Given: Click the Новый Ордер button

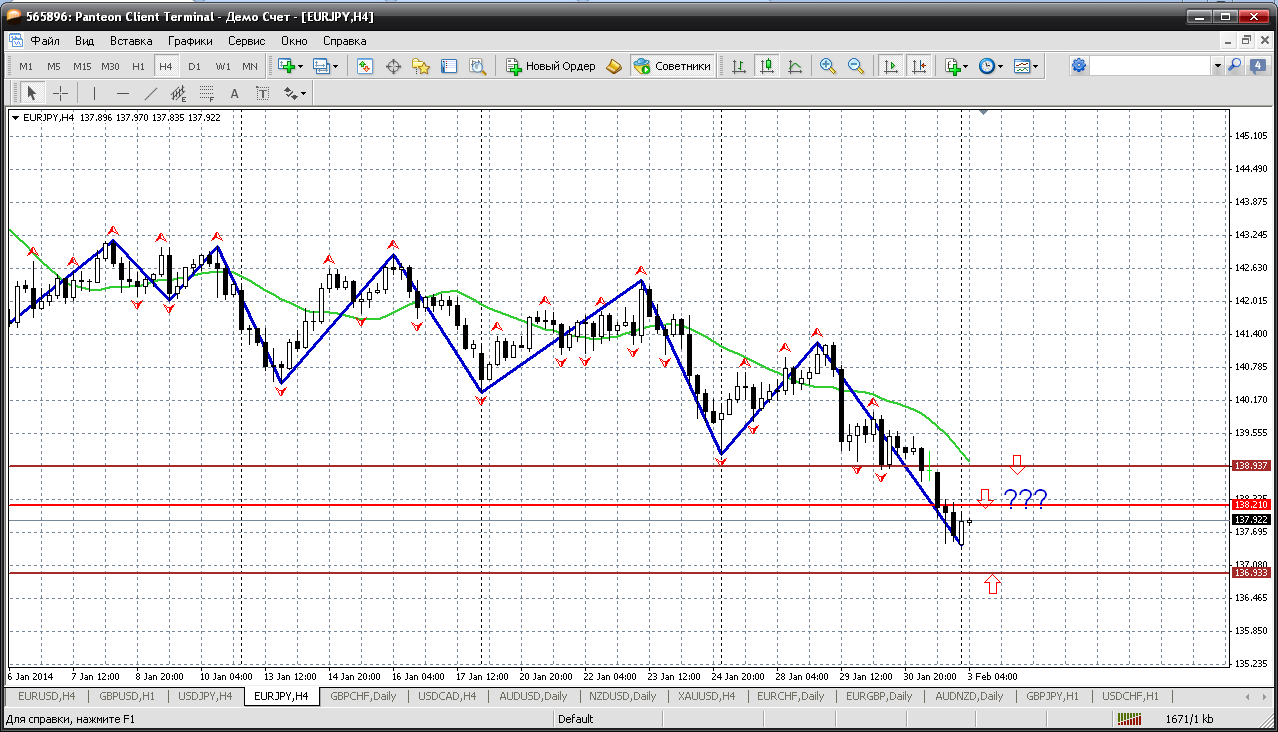Looking at the screenshot, I should (551, 66).
